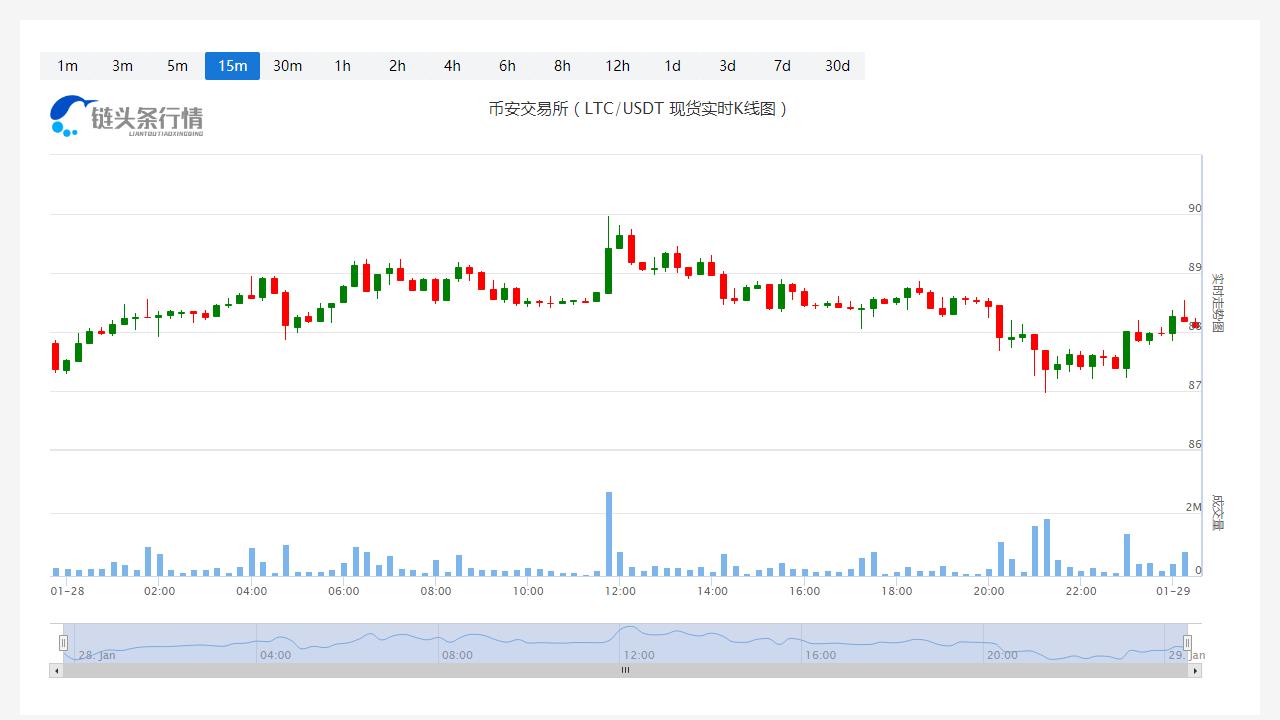
Task: Switch to the 8h interval
Action: [562, 66]
